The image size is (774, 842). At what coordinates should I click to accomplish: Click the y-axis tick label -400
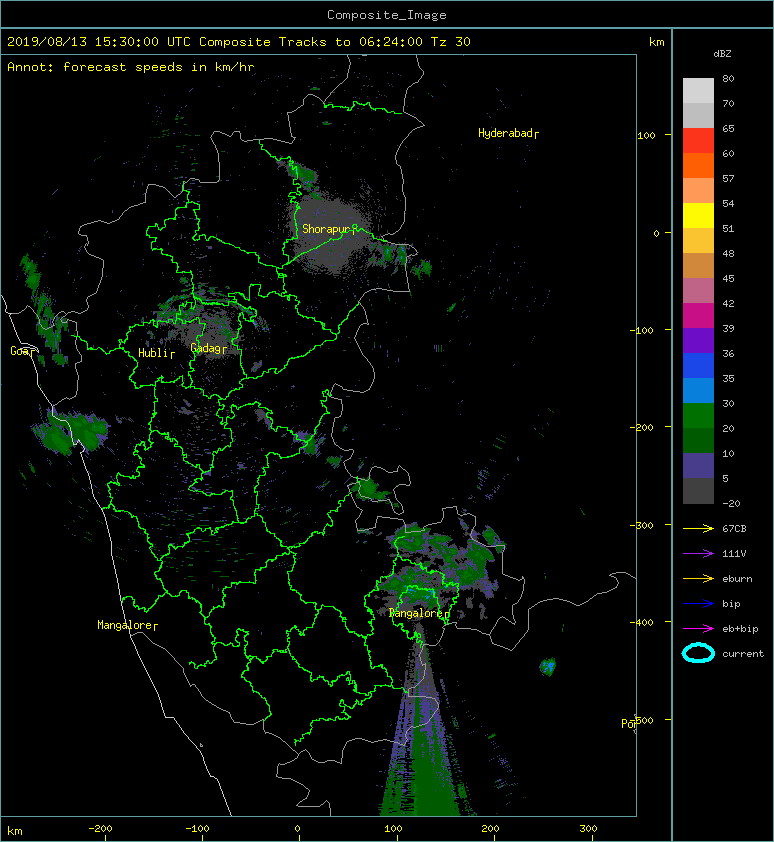(642, 622)
